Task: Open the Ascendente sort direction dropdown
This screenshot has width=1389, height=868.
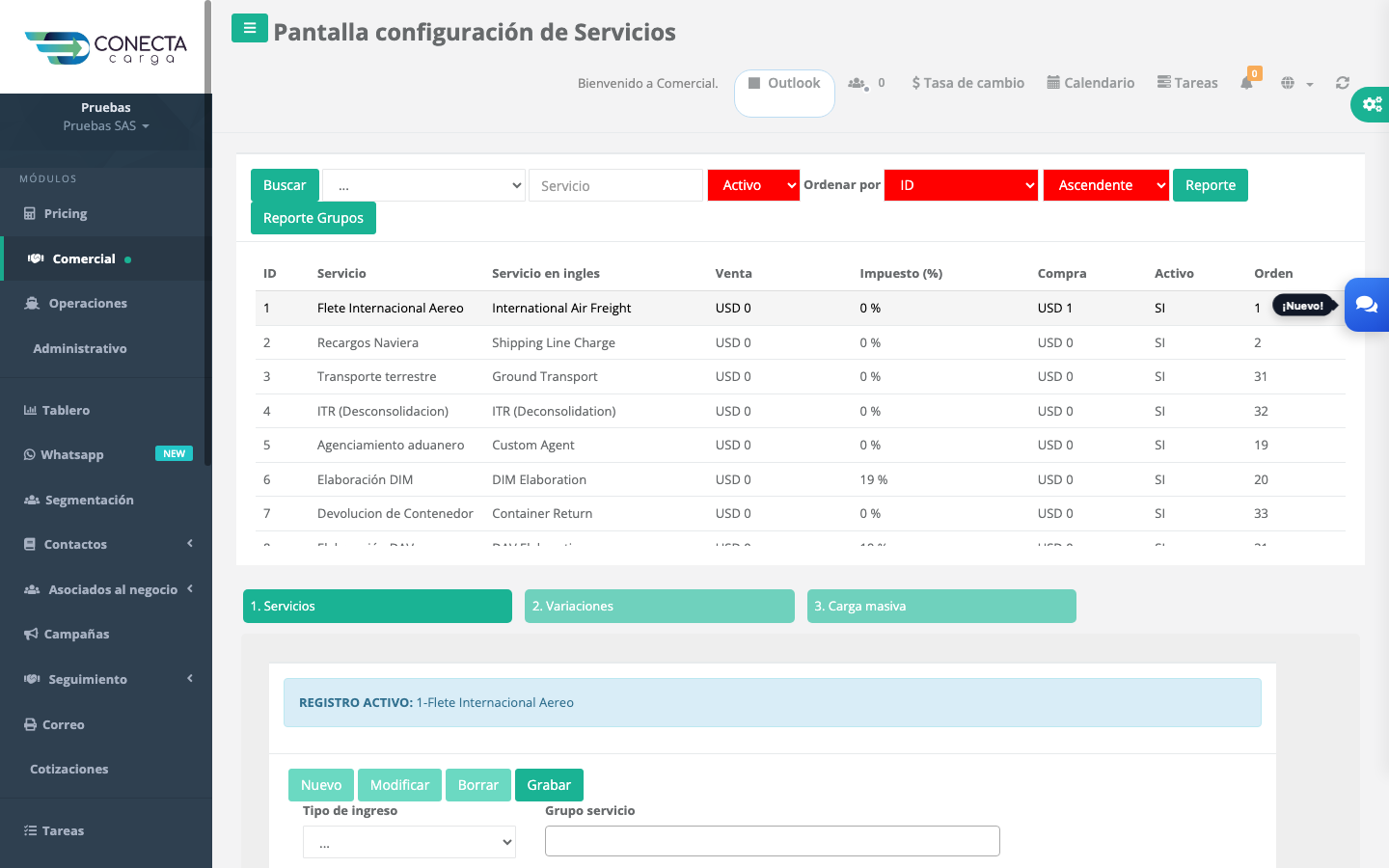Action: tap(1105, 185)
